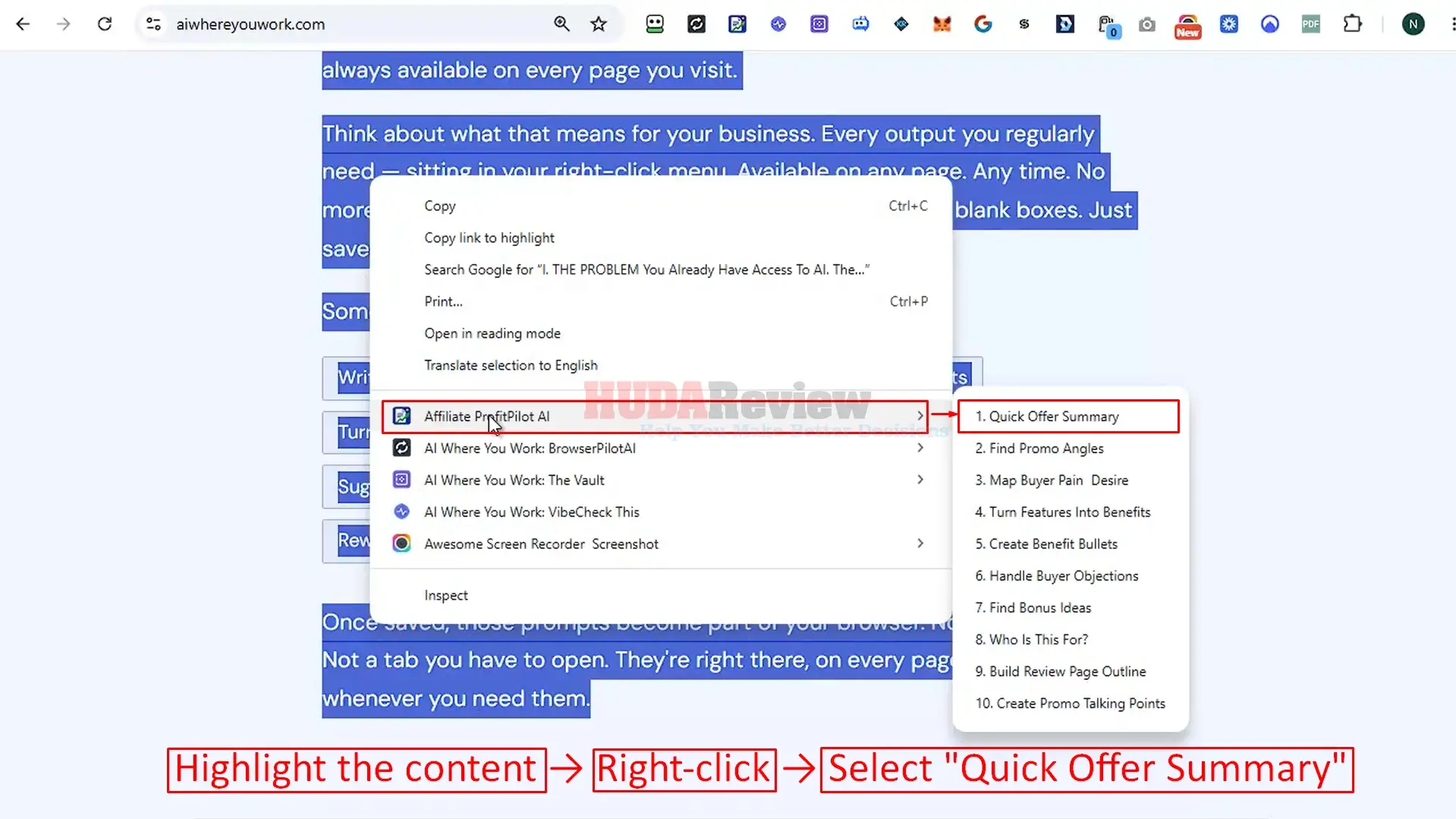This screenshot has height=819, width=1456.
Task: Open the black S extension icon
Action: point(1024,24)
